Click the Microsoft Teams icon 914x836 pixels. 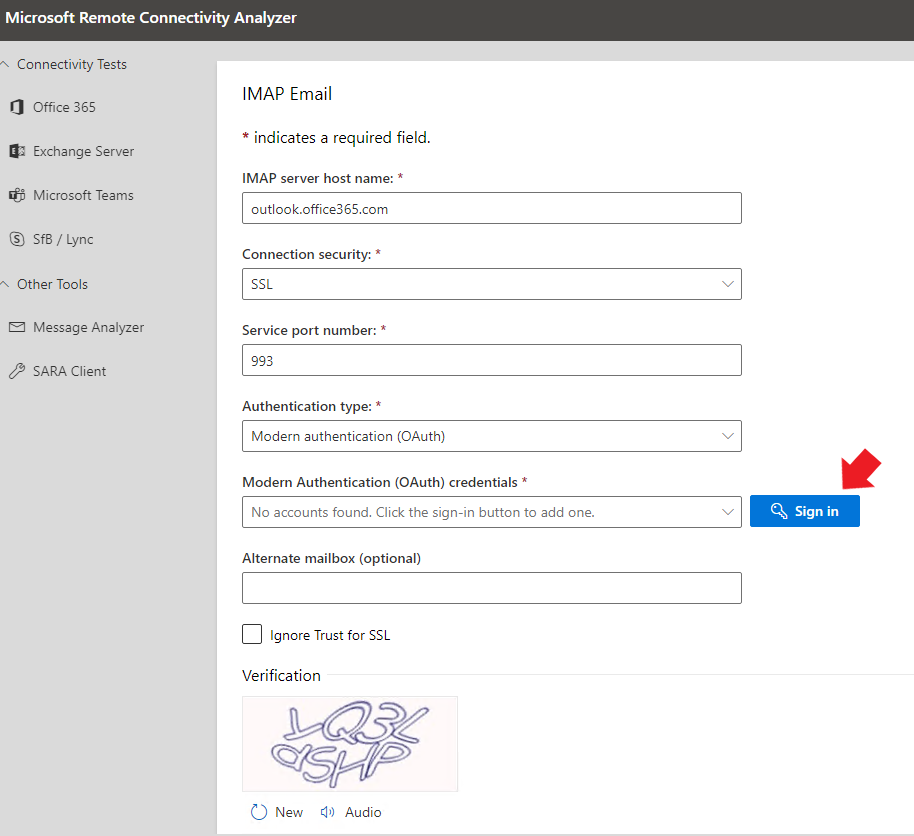pos(17,195)
